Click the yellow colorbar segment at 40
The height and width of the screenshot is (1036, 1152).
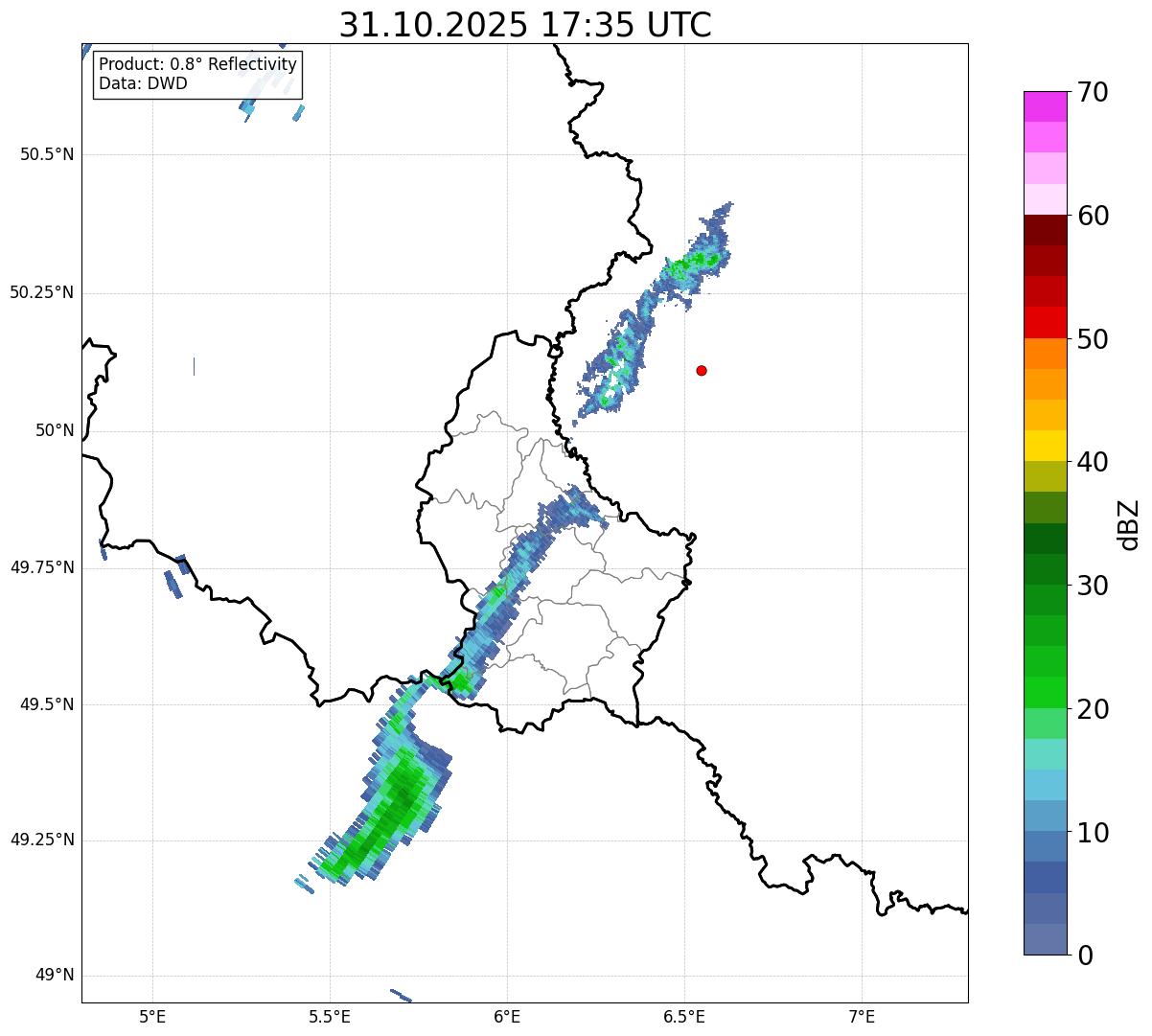(1045, 447)
